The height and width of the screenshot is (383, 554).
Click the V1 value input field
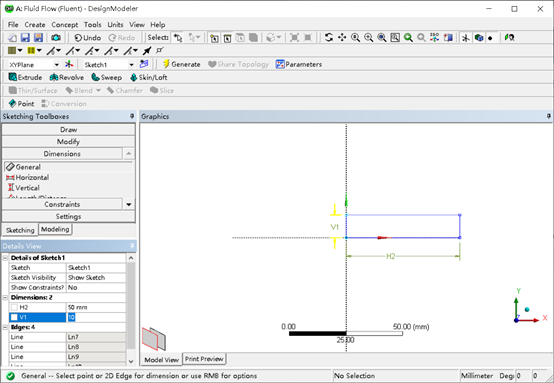(x=96, y=317)
